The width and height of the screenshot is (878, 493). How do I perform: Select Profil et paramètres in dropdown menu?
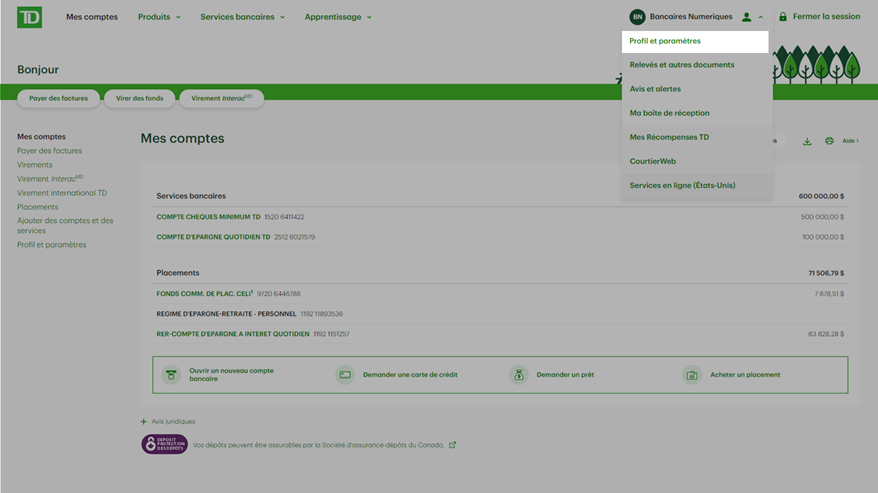[x=695, y=41]
